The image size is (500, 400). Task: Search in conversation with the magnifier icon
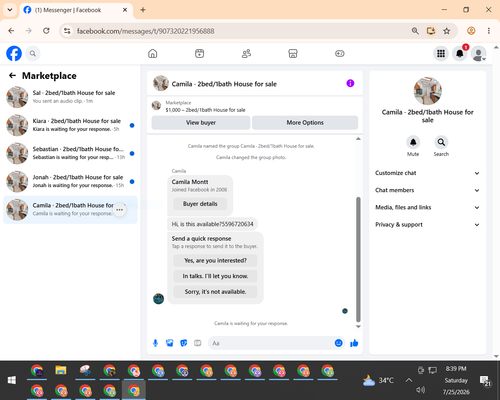point(441,142)
